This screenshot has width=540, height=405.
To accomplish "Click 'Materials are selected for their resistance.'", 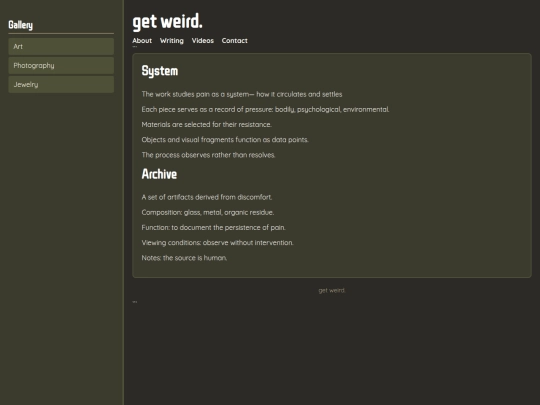I will [x=206, y=125].
